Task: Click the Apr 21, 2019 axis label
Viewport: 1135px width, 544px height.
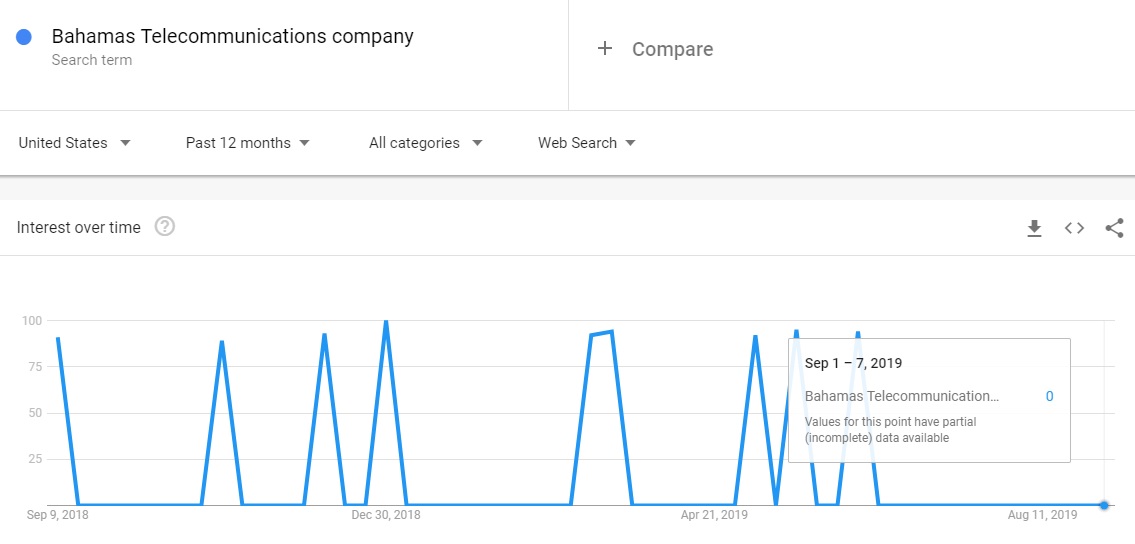Action: (x=714, y=516)
